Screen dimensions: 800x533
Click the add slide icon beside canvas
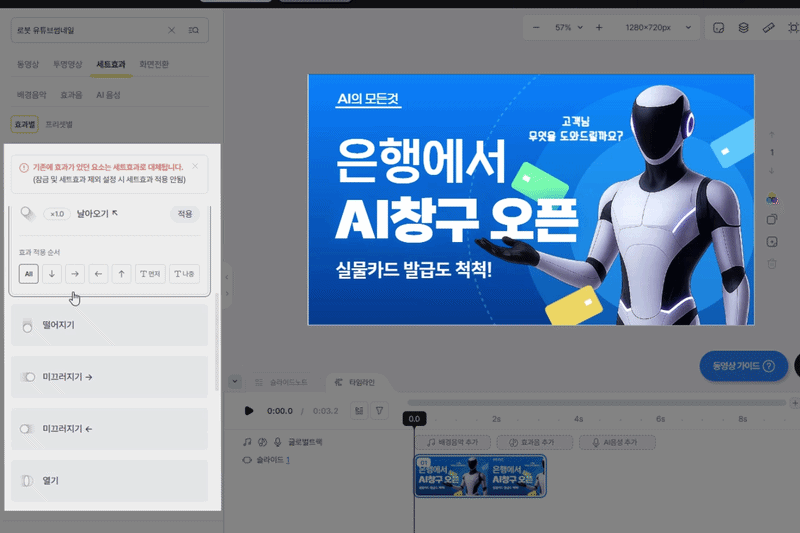coord(772,242)
